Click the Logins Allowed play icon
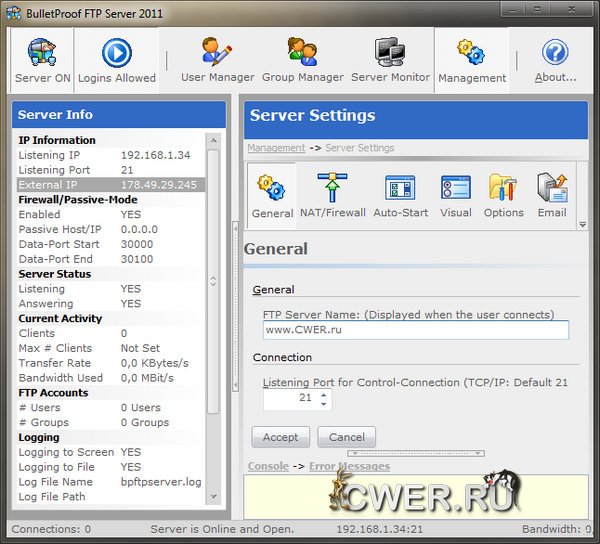This screenshot has height=544, width=600. click(117, 53)
